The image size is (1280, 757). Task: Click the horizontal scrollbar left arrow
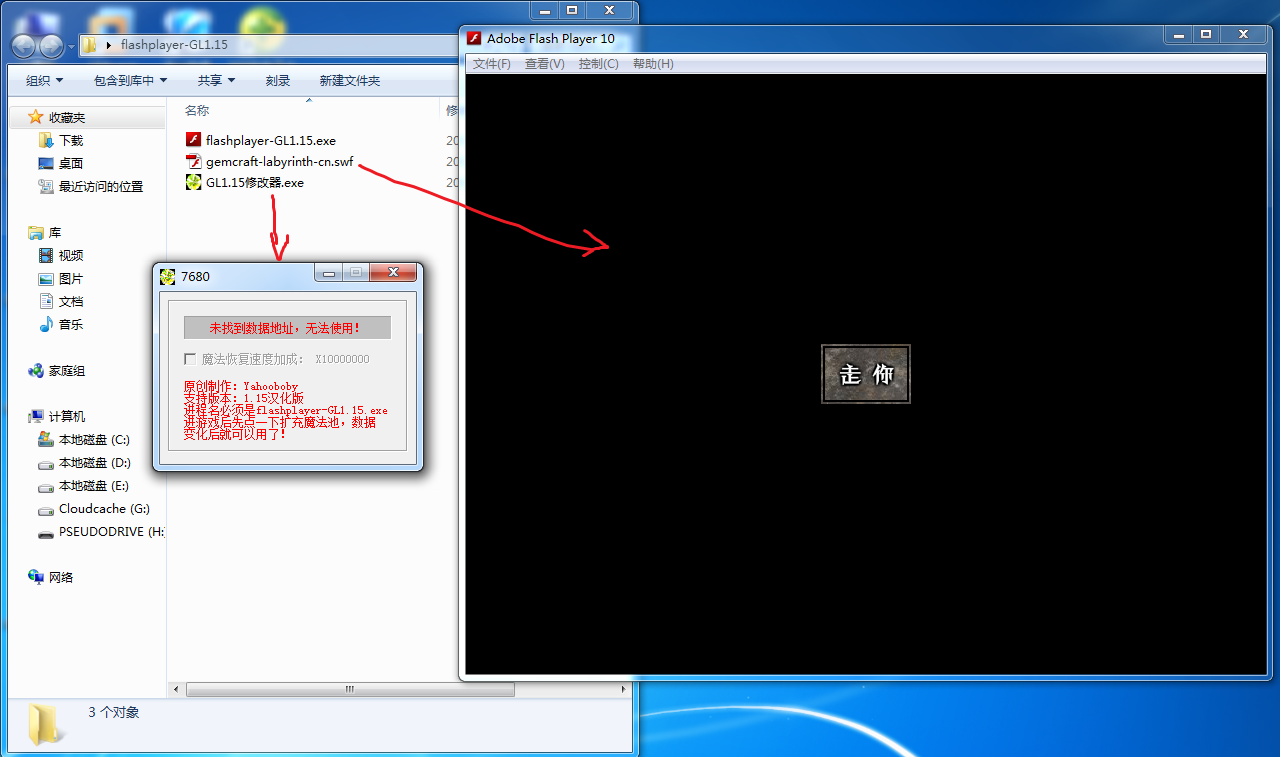coord(177,689)
